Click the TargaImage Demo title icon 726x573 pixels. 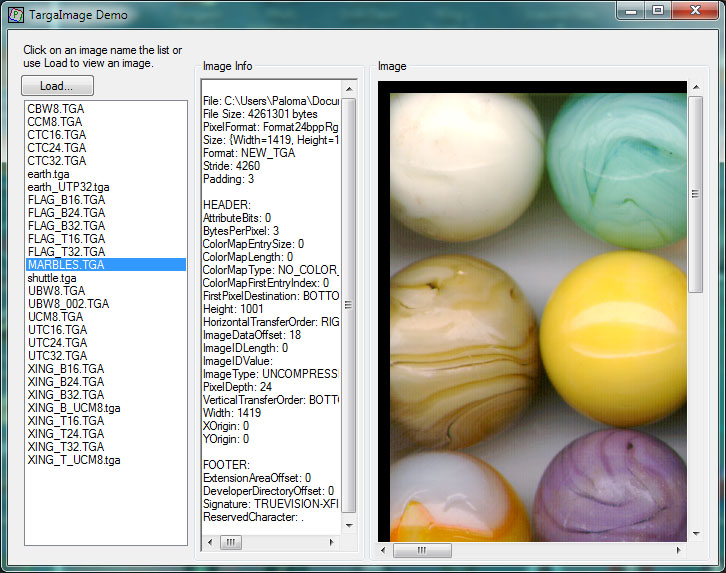click(16, 15)
